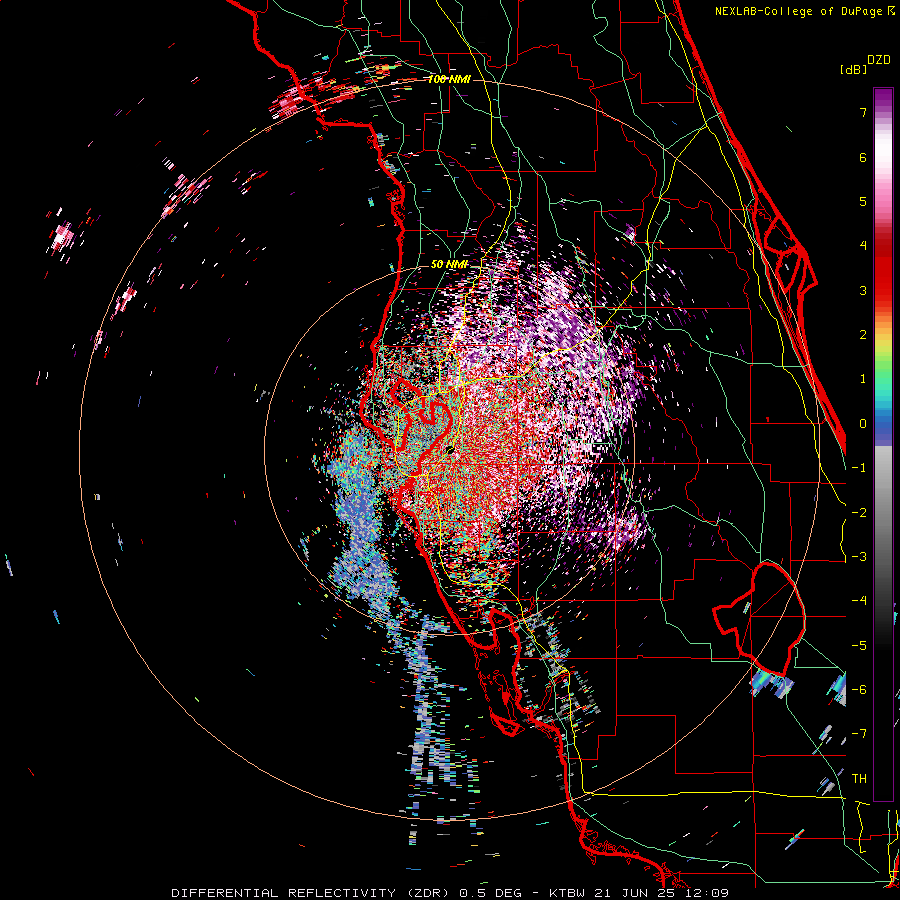Image resolution: width=900 pixels, height=900 pixels.
Task: Click the -7 value on the color scale
Action: pyautogui.click(x=859, y=734)
